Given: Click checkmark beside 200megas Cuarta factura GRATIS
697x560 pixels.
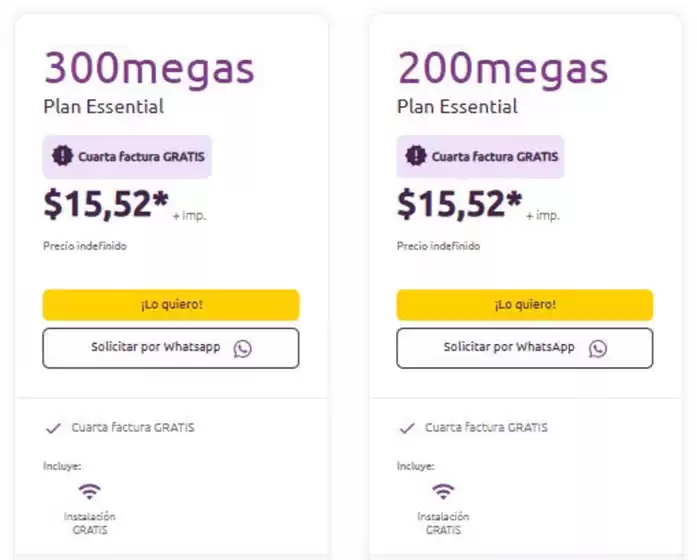Looking at the screenshot, I should coord(407,428).
